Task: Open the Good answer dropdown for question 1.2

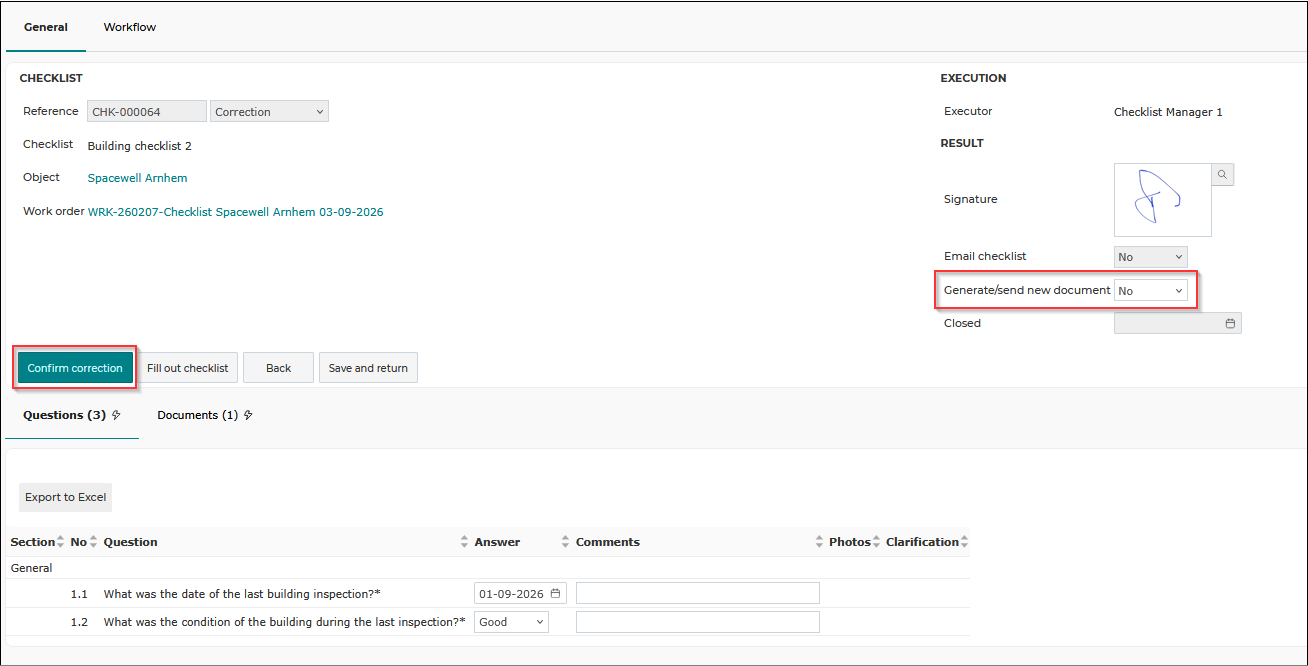Action: coord(511,622)
